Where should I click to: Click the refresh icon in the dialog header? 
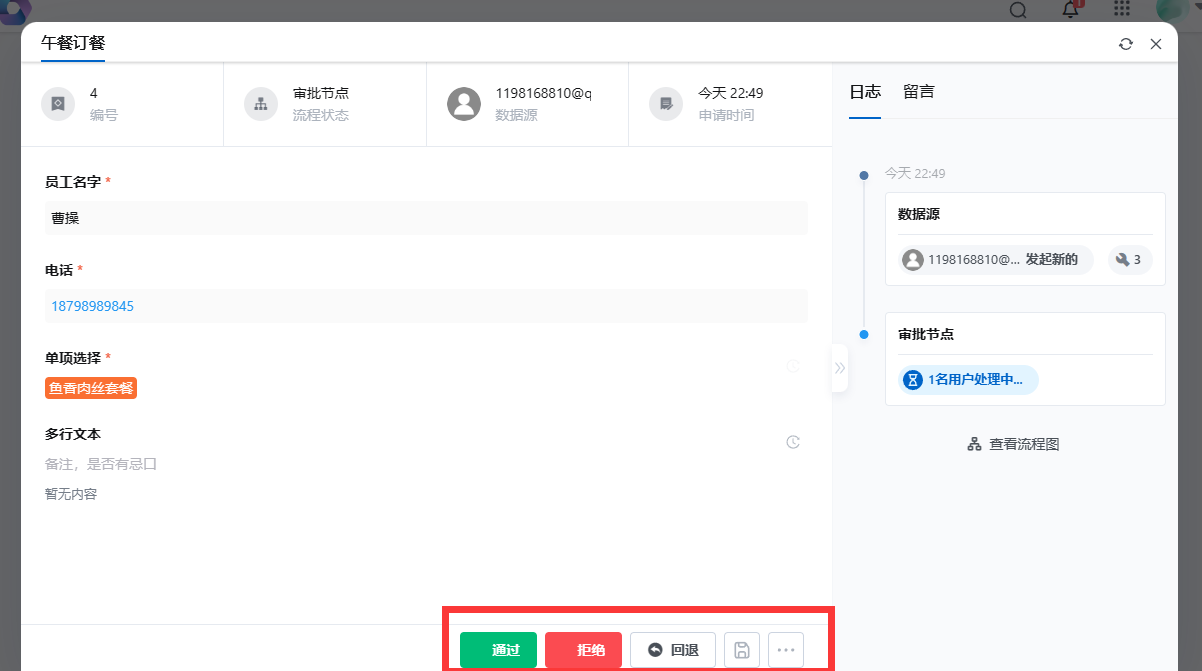[x=1126, y=44]
